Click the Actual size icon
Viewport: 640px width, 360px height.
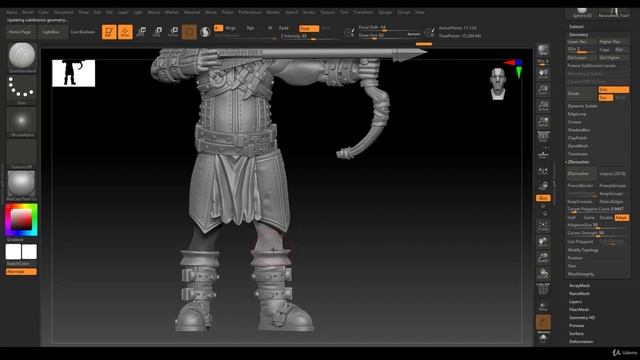[x=543, y=106]
